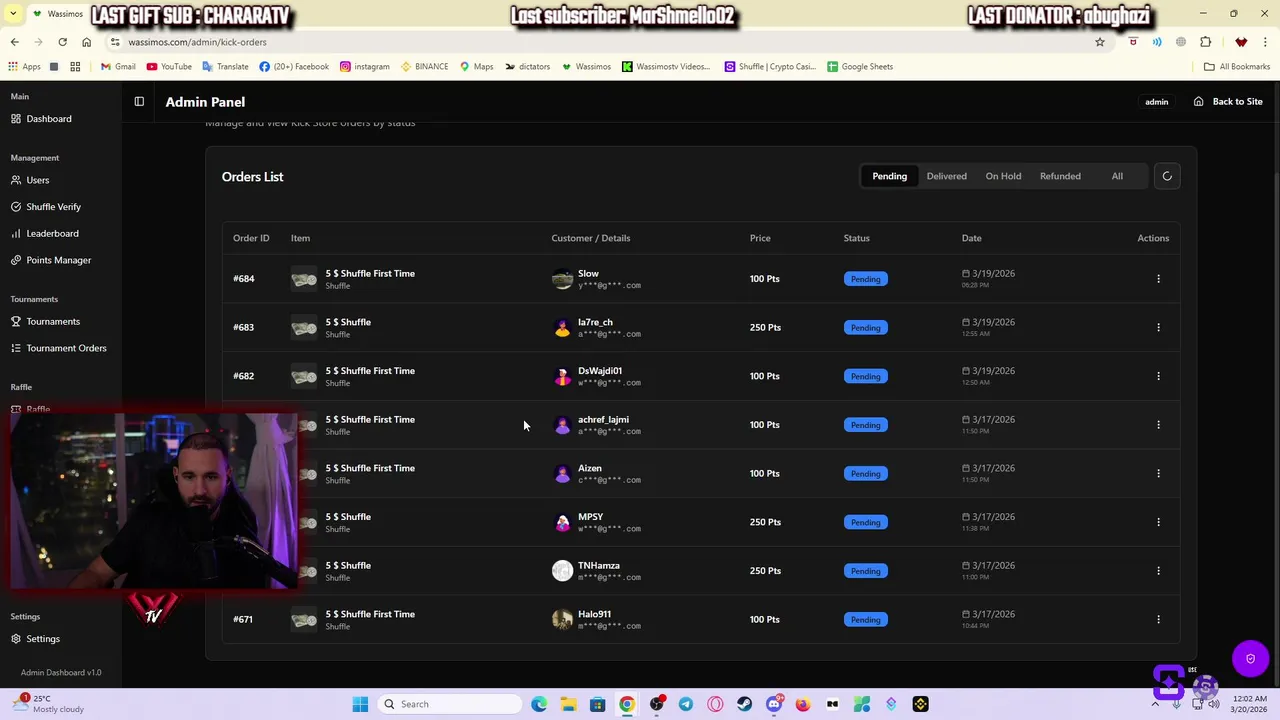Viewport: 1280px width, 720px height.
Task: Open Leaderboard in the sidebar
Action: 45,233
